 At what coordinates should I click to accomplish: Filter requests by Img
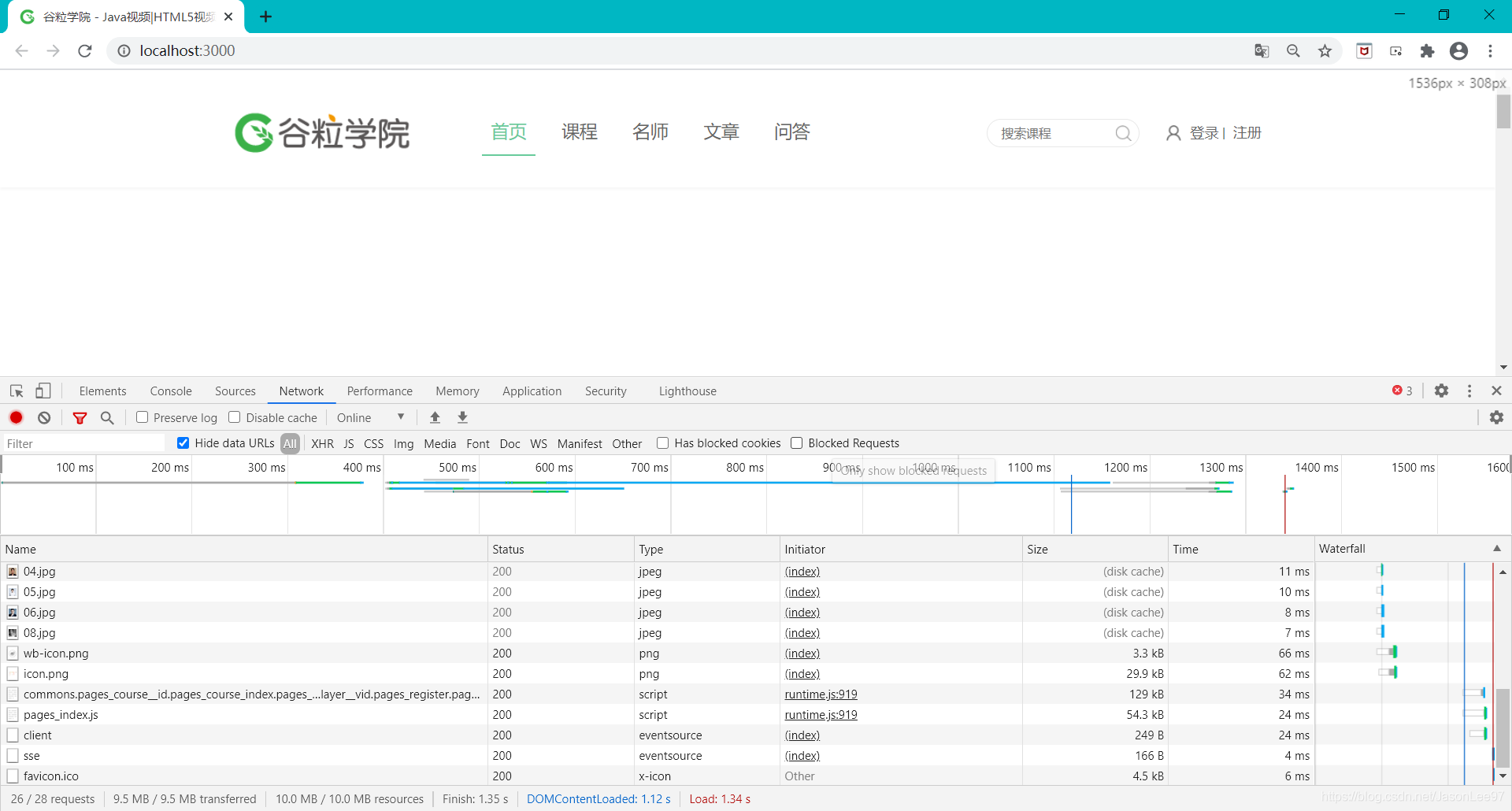tap(403, 443)
